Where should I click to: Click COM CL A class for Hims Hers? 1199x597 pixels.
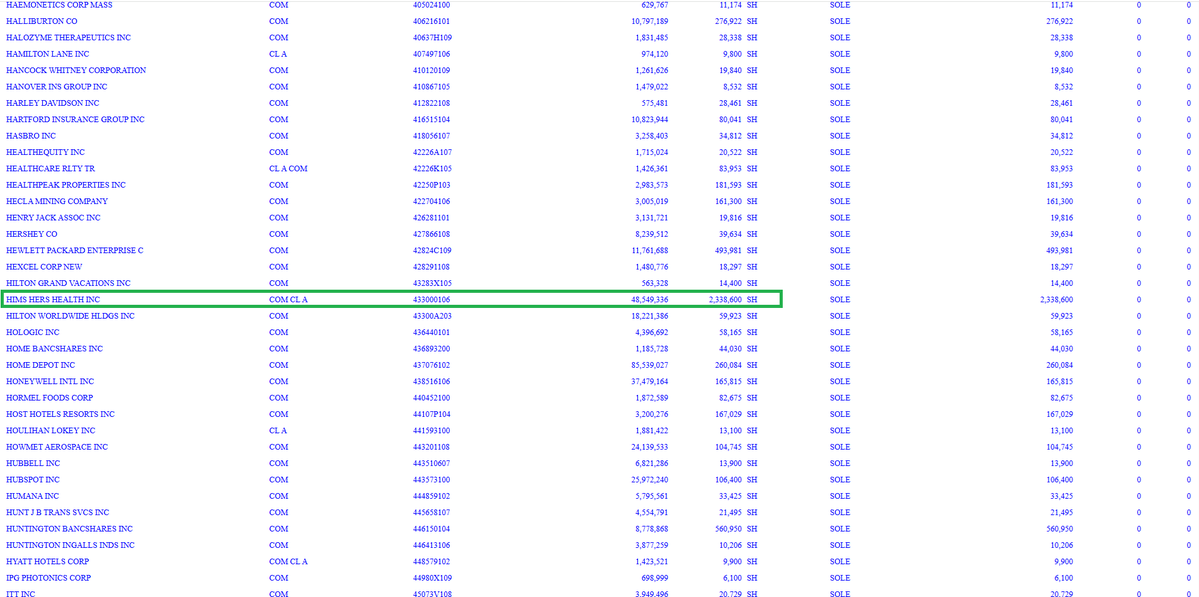[288, 300]
